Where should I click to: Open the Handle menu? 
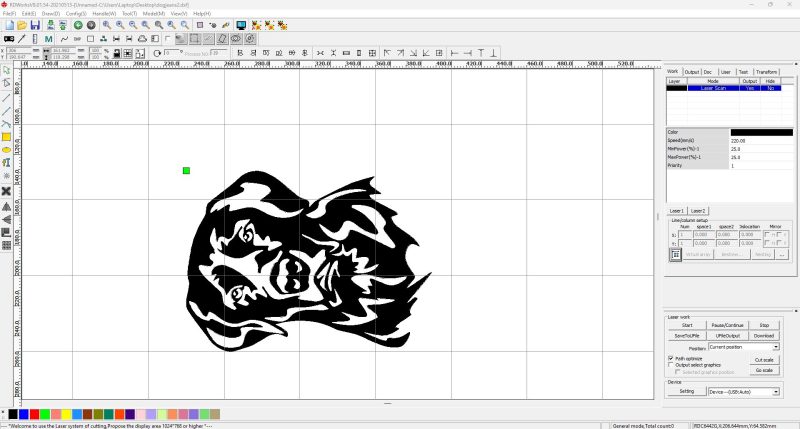[x=104, y=14]
